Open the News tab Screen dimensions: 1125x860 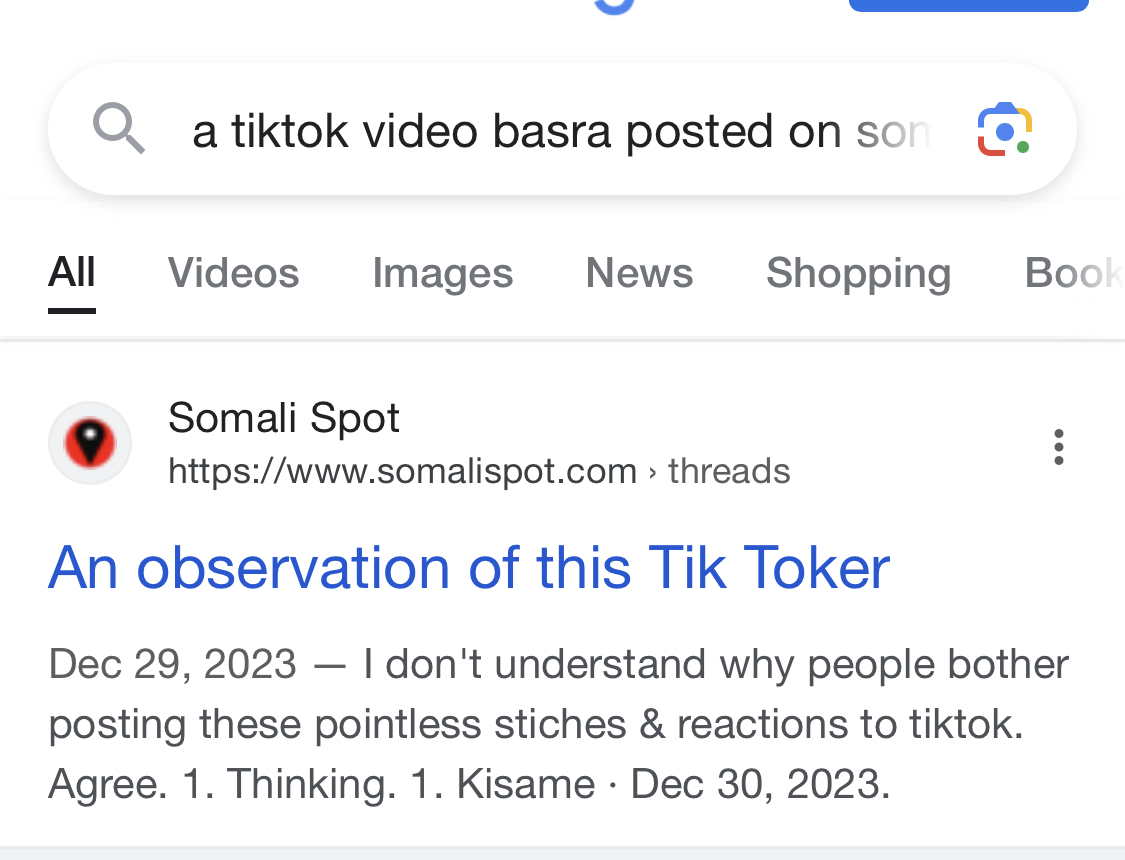[639, 273]
